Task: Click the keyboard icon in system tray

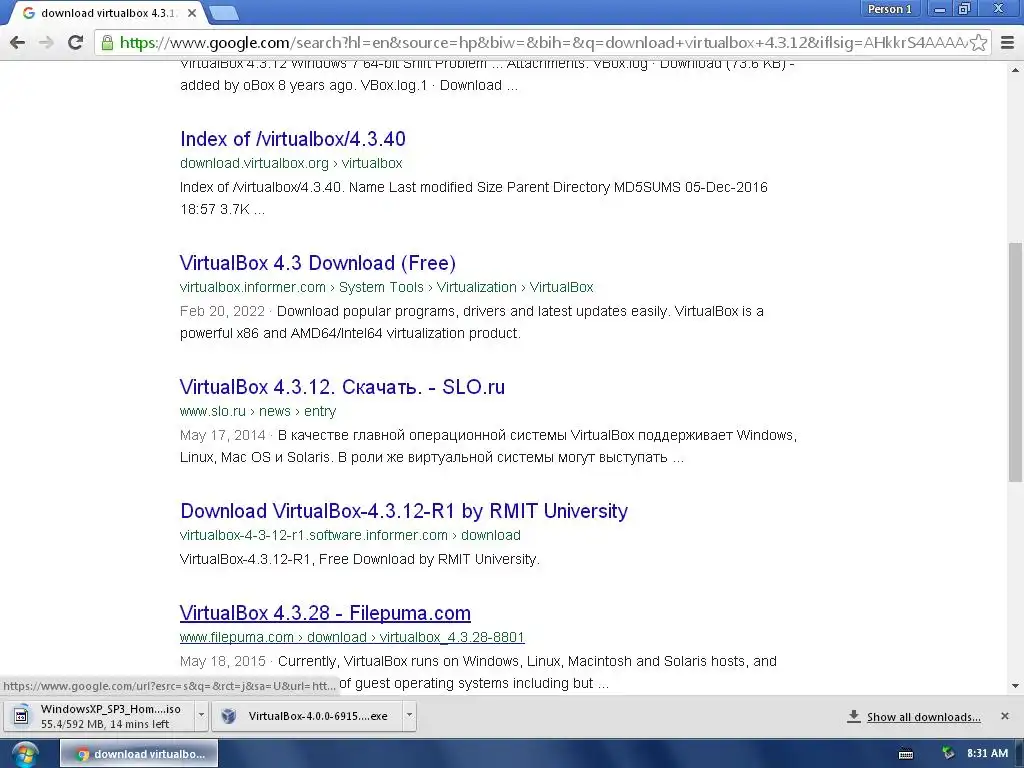Action: pos(906,754)
